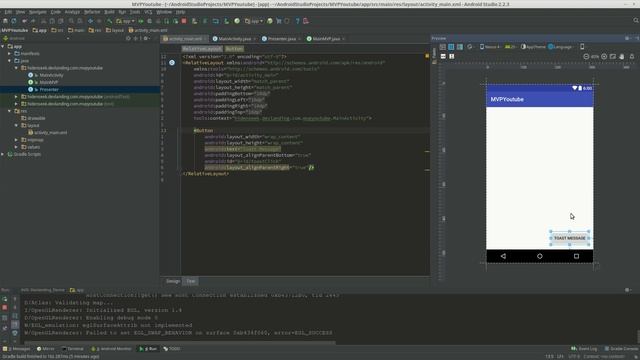Click the Scroll from source target icon
Image resolution: width=640 pixels, height=360 pixels.
[x=128, y=38]
